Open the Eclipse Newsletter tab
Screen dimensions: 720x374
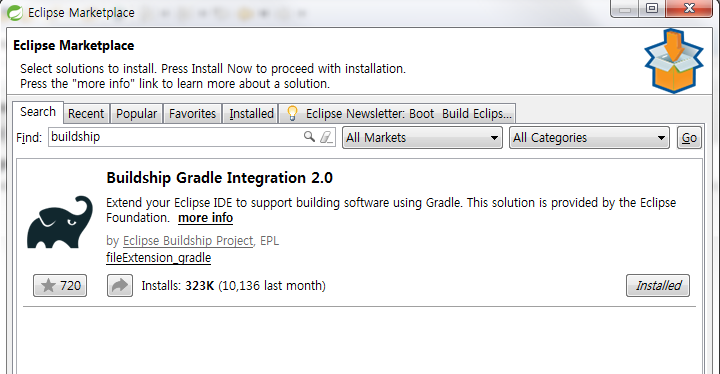[x=398, y=113]
